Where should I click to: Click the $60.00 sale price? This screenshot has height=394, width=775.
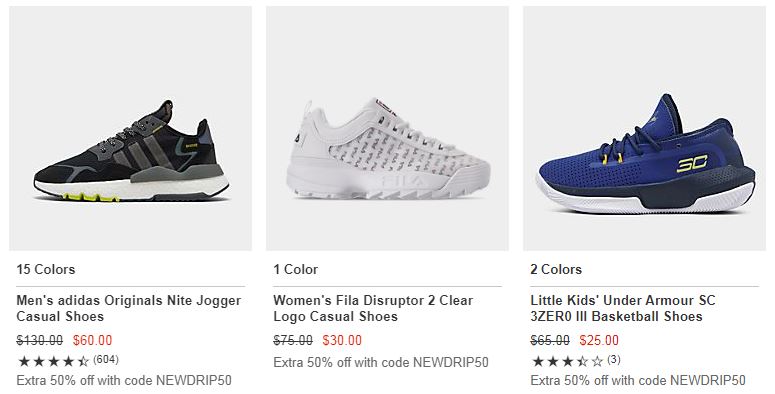92,341
